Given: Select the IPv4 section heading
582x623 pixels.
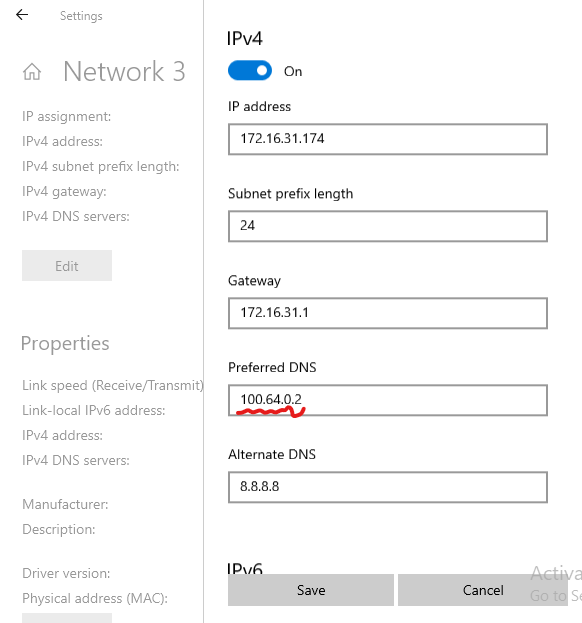Looking at the screenshot, I should 245,39.
